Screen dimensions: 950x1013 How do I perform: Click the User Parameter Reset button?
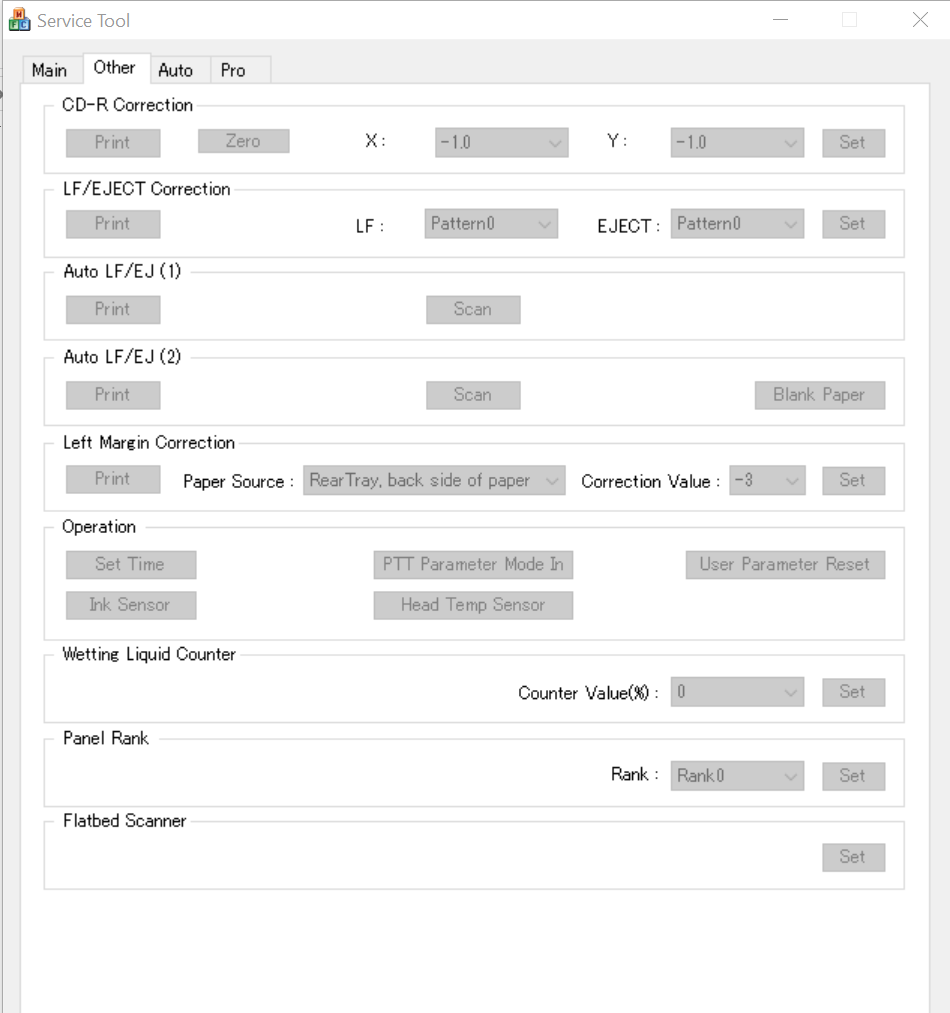[785, 565]
